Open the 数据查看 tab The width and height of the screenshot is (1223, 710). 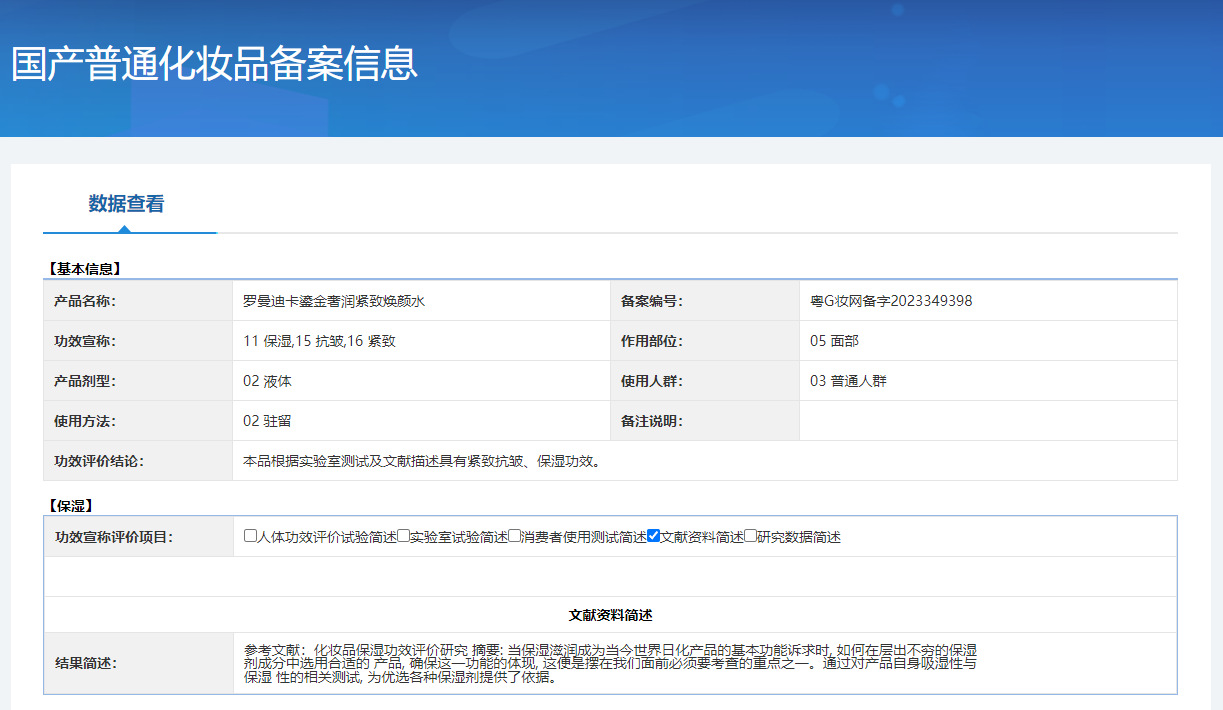coord(126,204)
